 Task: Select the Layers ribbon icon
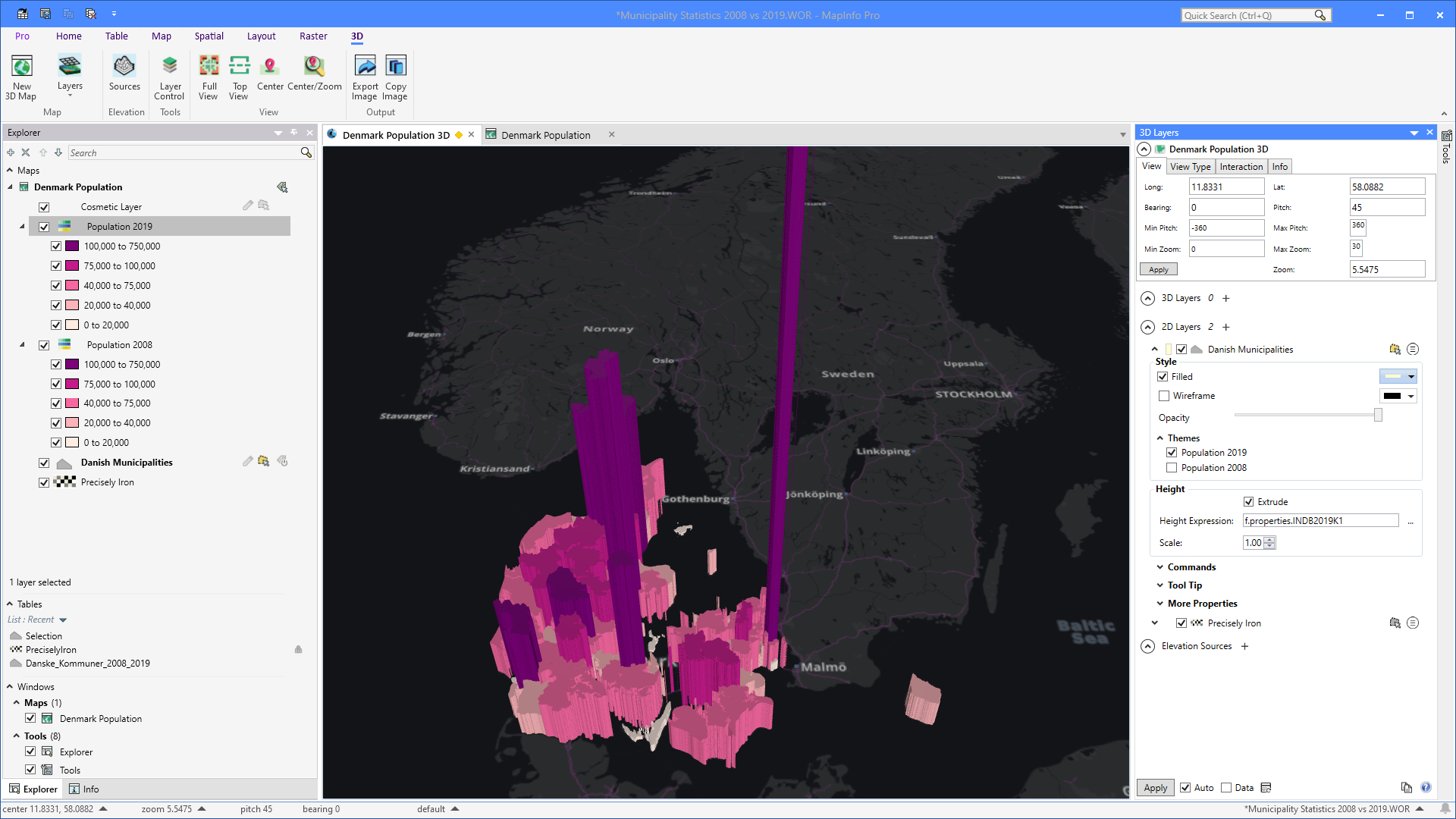[70, 72]
